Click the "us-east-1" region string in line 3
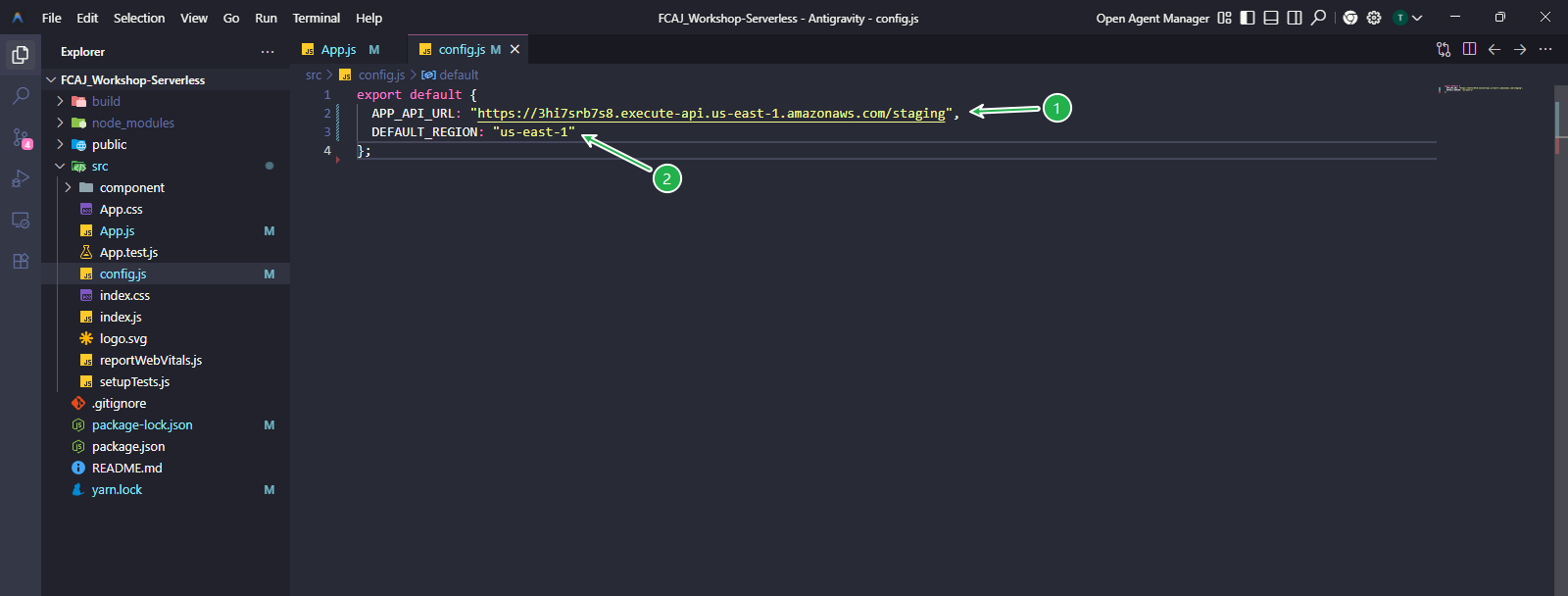This screenshot has width=1568, height=596. tap(534, 132)
